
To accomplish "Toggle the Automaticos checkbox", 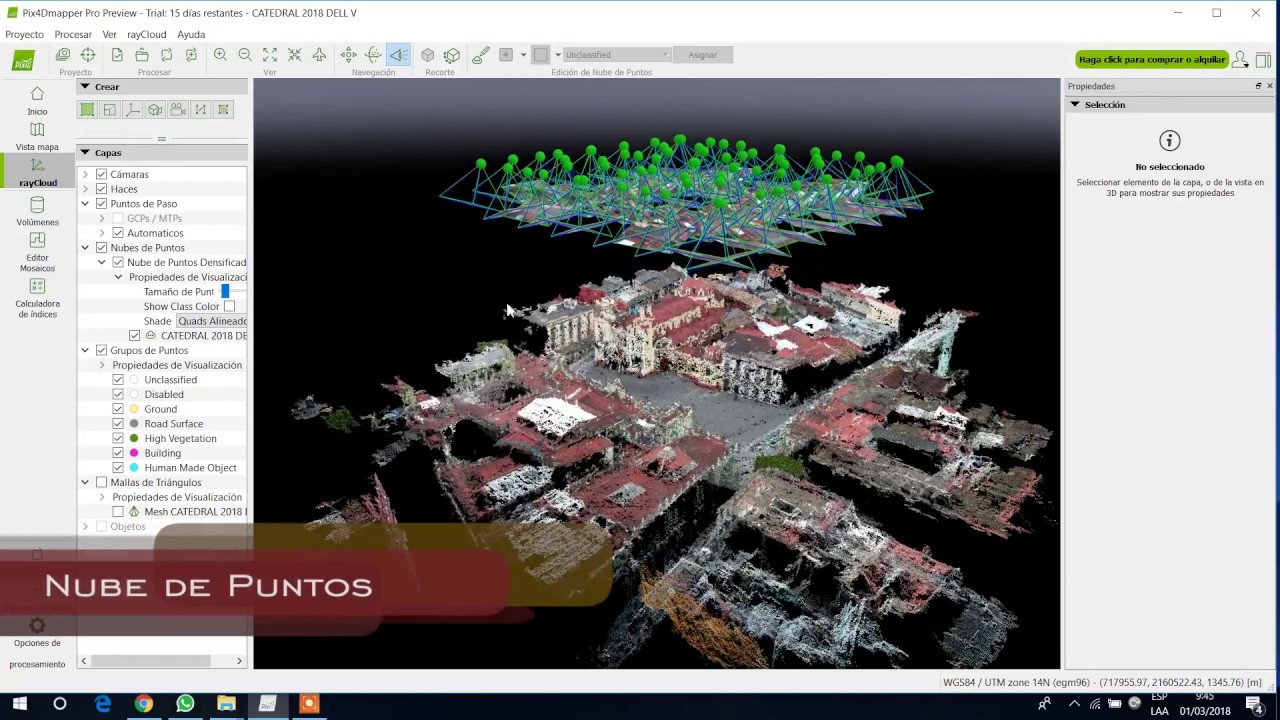I will (118, 233).
